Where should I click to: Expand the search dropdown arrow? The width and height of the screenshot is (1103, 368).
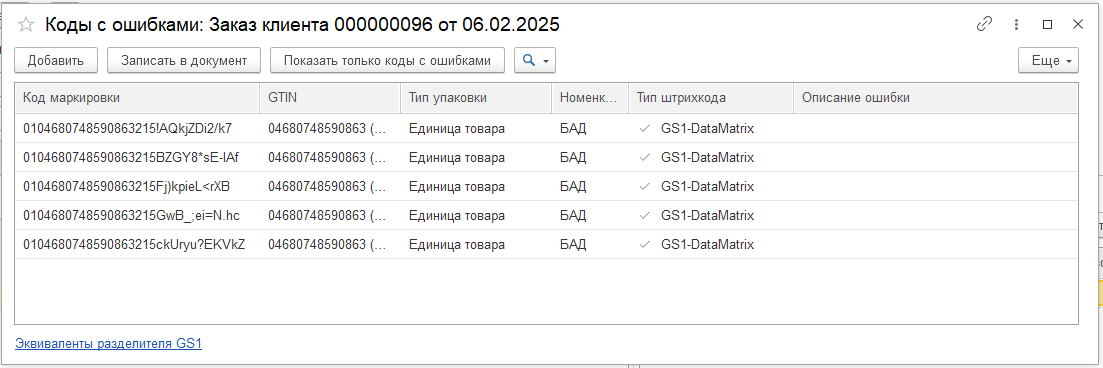click(546, 61)
